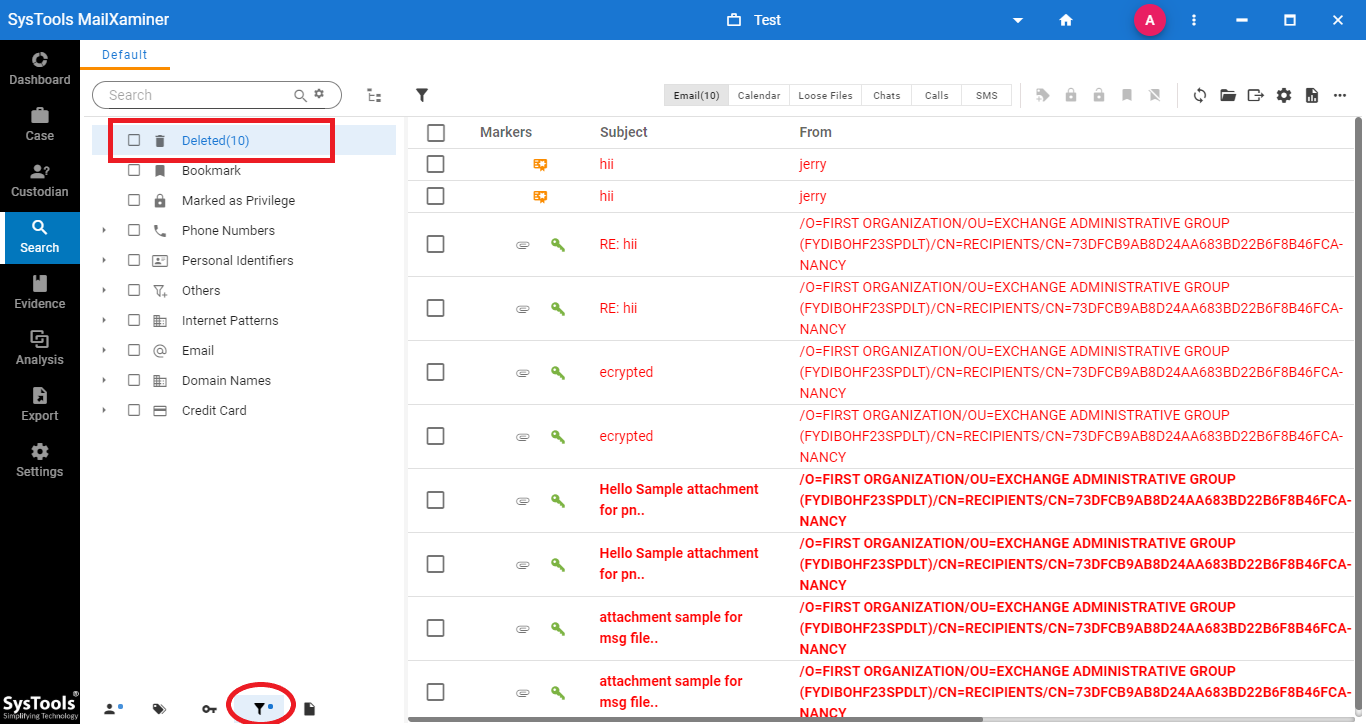Switch to the Loose Files tab
The height and width of the screenshot is (724, 1366).
(825, 95)
